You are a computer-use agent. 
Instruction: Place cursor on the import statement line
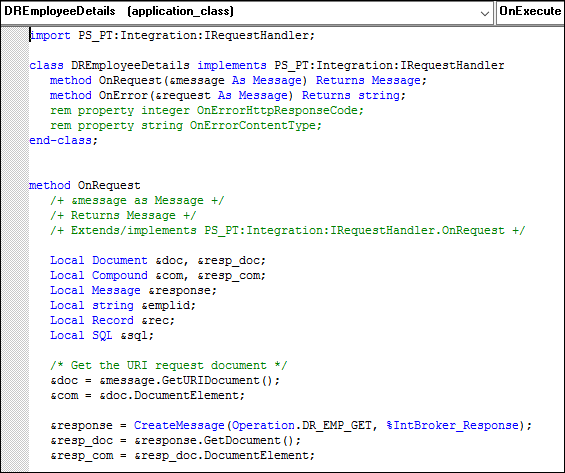pos(172,35)
